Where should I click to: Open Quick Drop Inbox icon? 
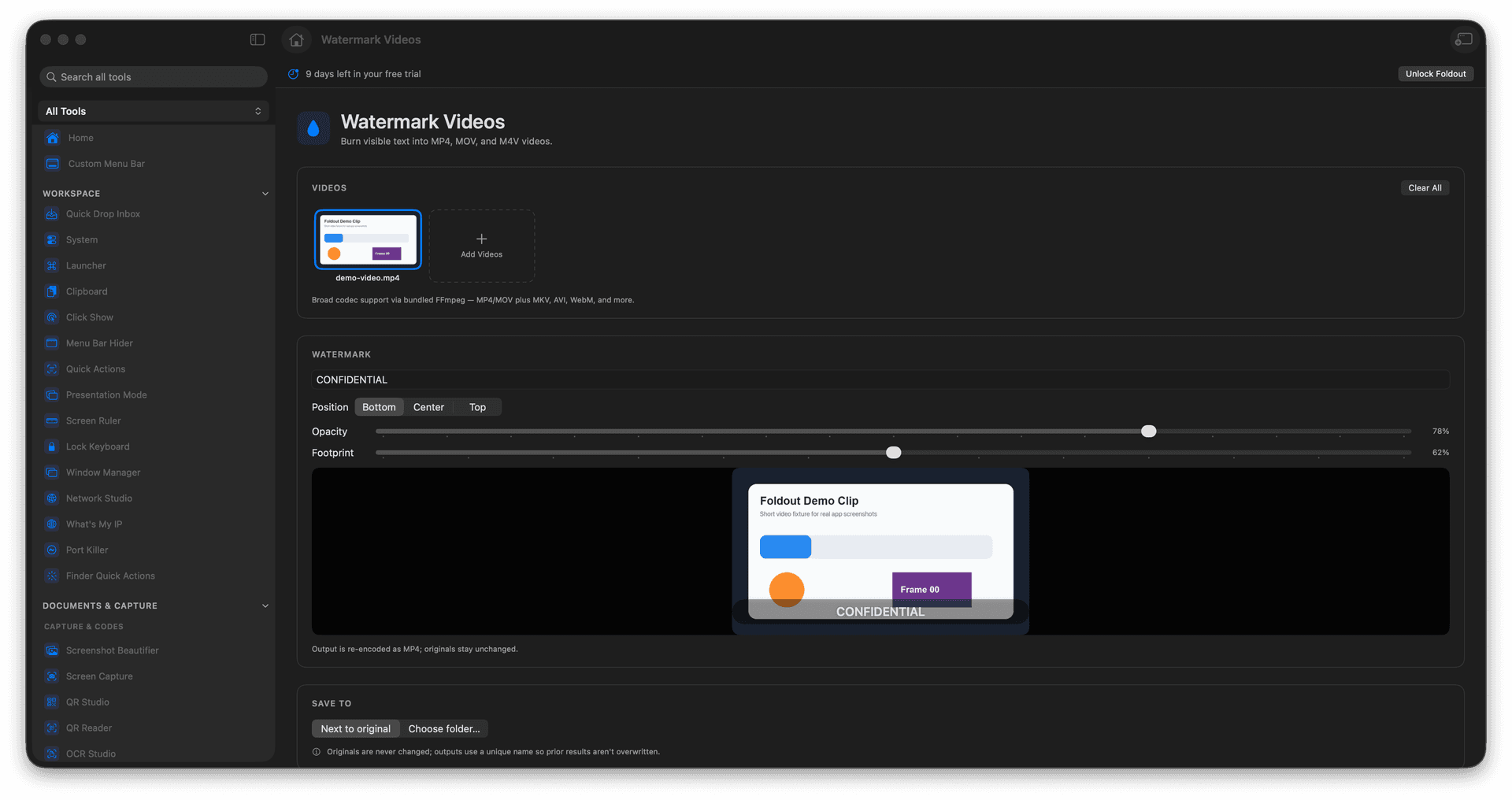[x=52, y=214]
